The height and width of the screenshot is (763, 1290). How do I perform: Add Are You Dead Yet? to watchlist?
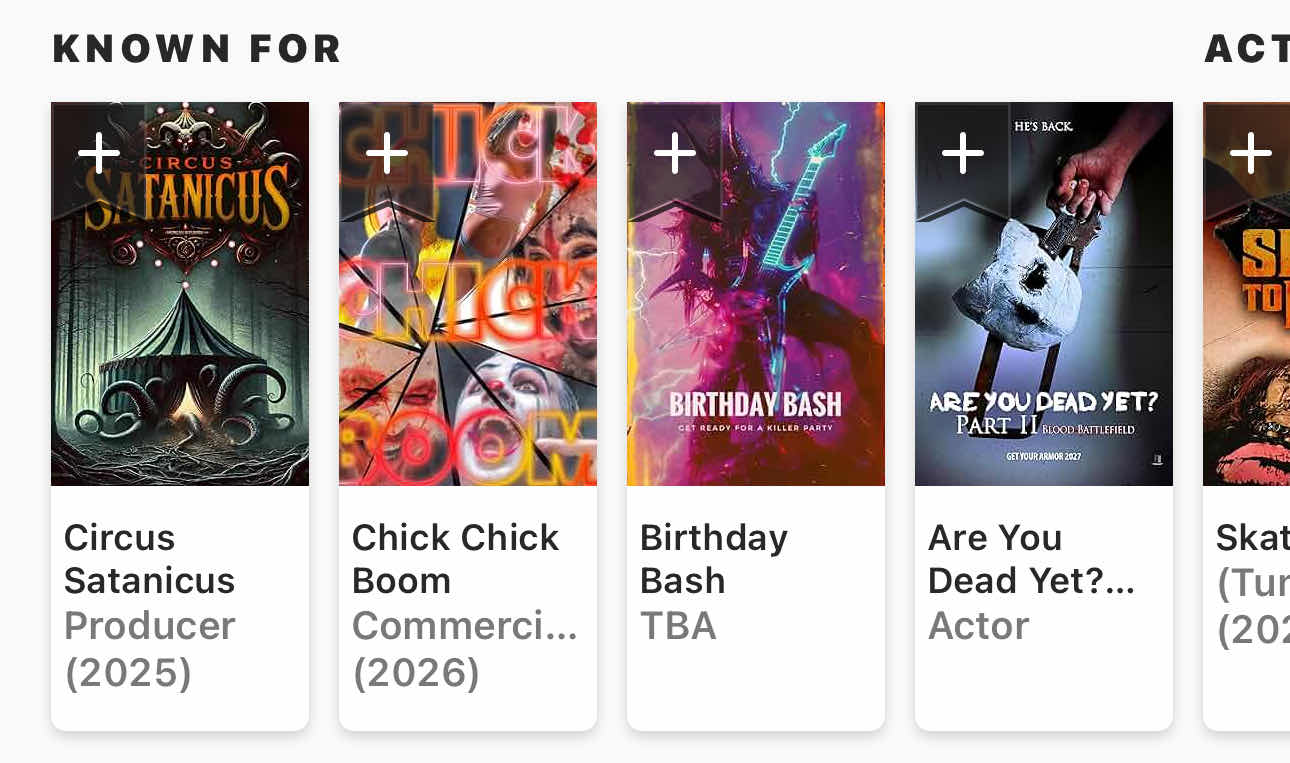pyautogui.click(x=963, y=154)
